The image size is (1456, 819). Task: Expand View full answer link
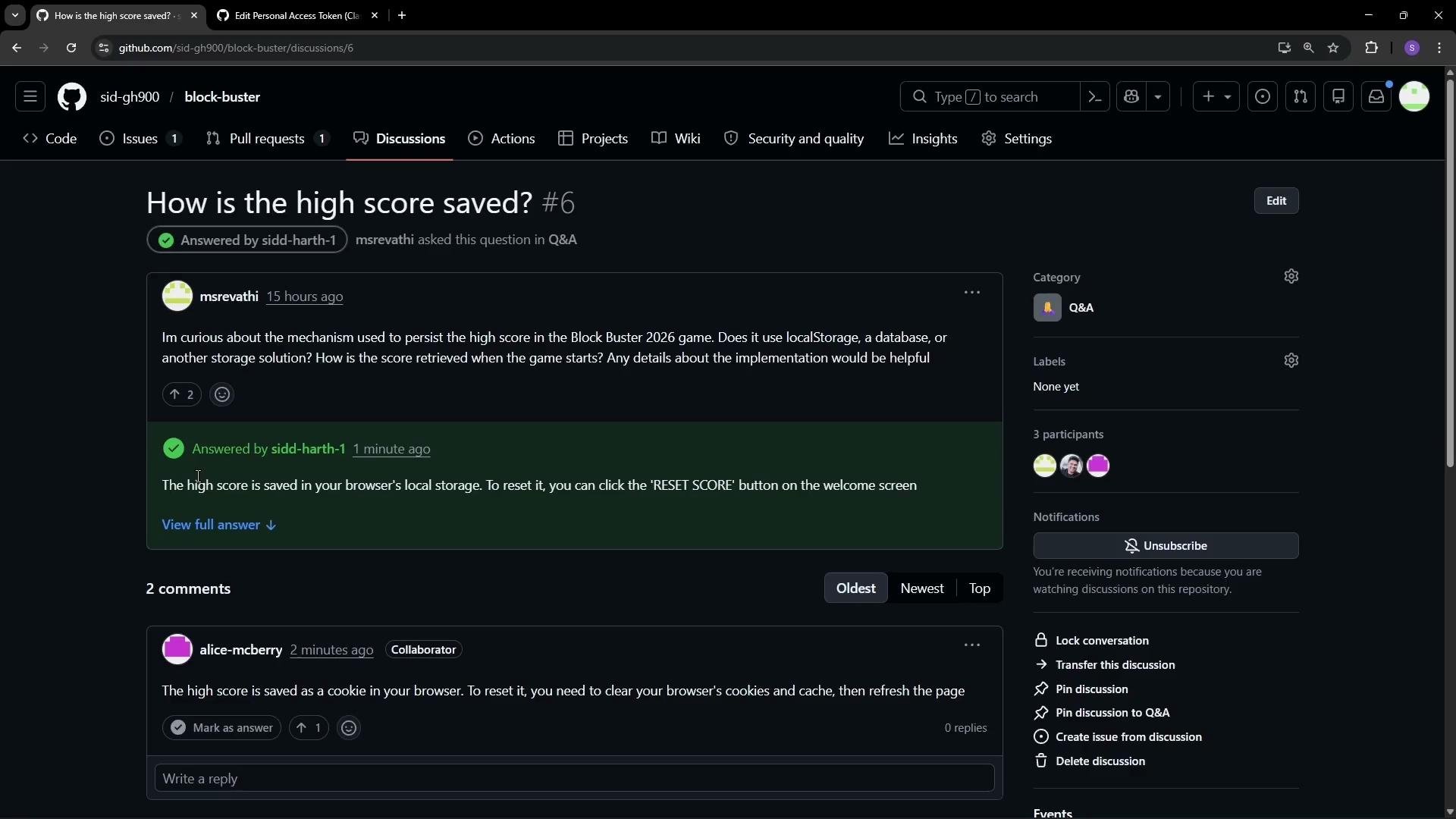pyautogui.click(x=218, y=525)
